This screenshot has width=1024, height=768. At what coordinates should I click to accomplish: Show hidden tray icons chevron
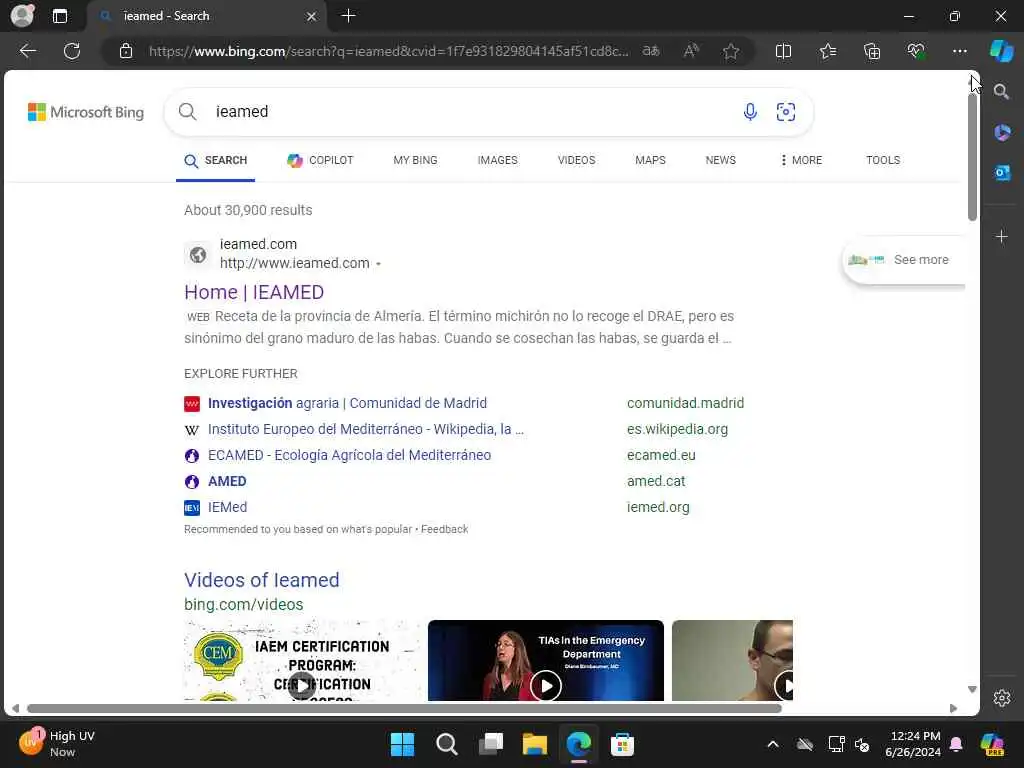point(773,744)
